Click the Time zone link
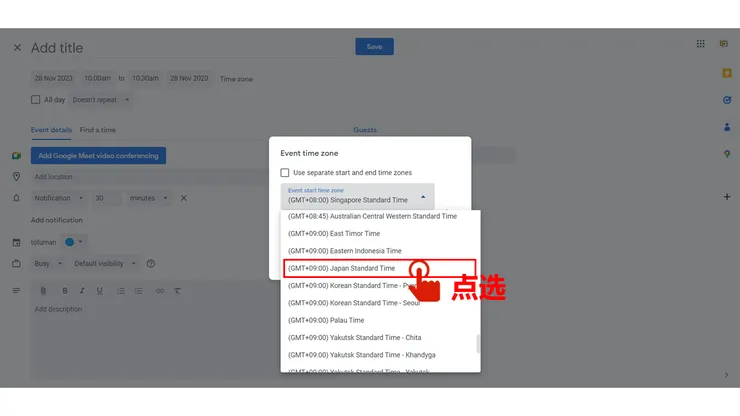 [236, 79]
